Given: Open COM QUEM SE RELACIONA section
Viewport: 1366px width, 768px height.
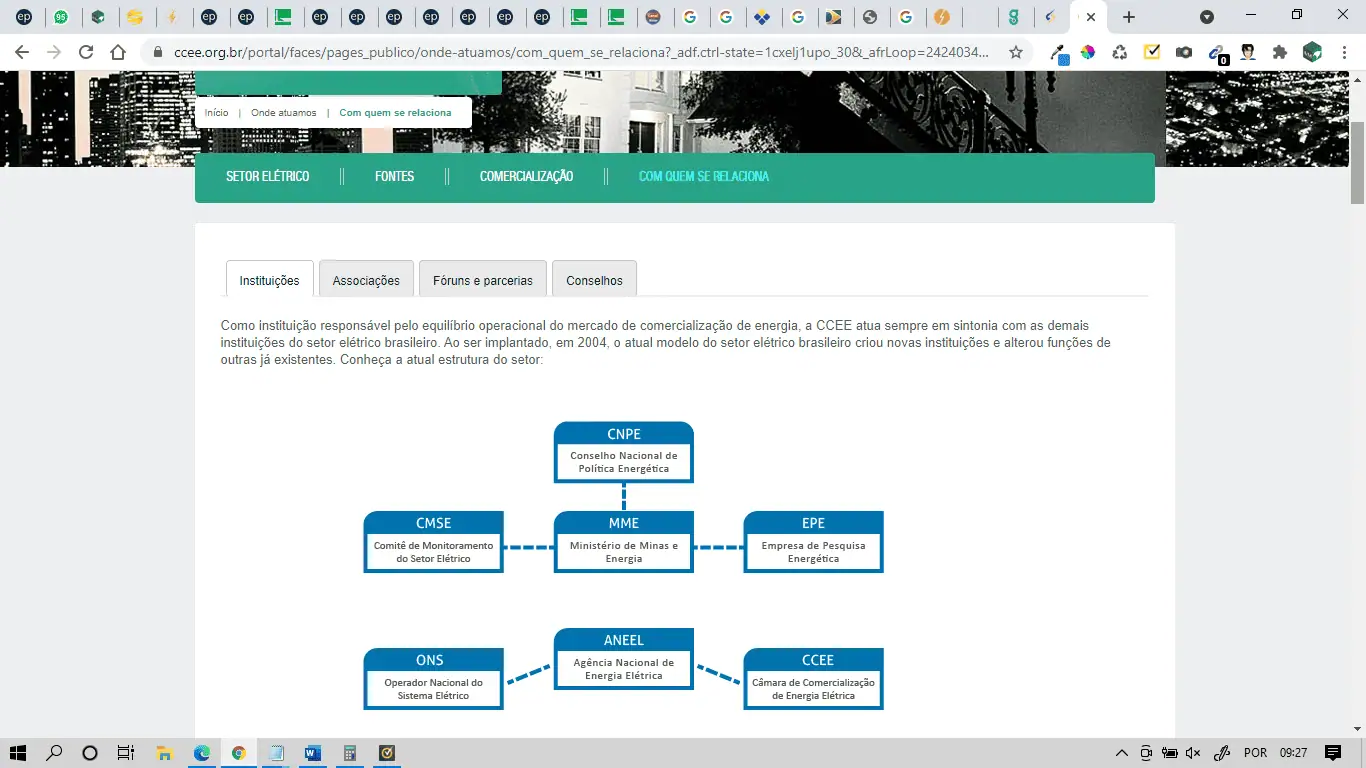Looking at the screenshot, I should point(704,176).
